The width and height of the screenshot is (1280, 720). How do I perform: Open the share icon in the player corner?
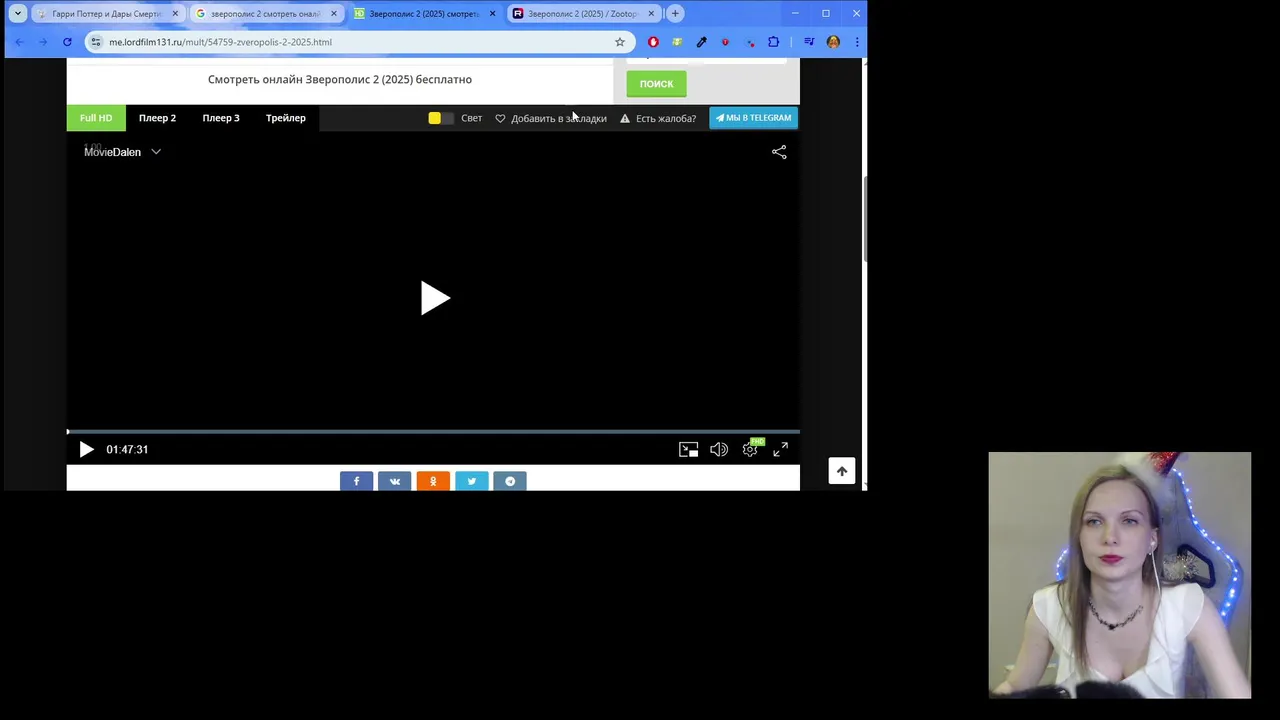pos(779,152)
